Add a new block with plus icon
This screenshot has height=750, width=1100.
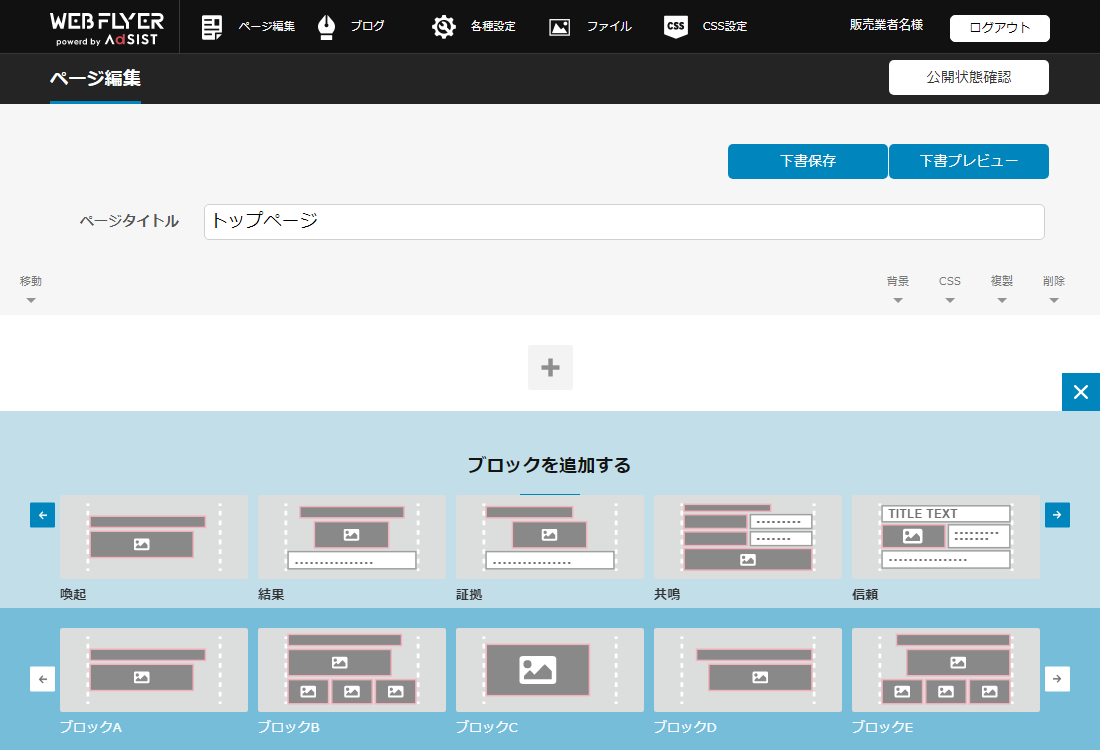point(550,367)
